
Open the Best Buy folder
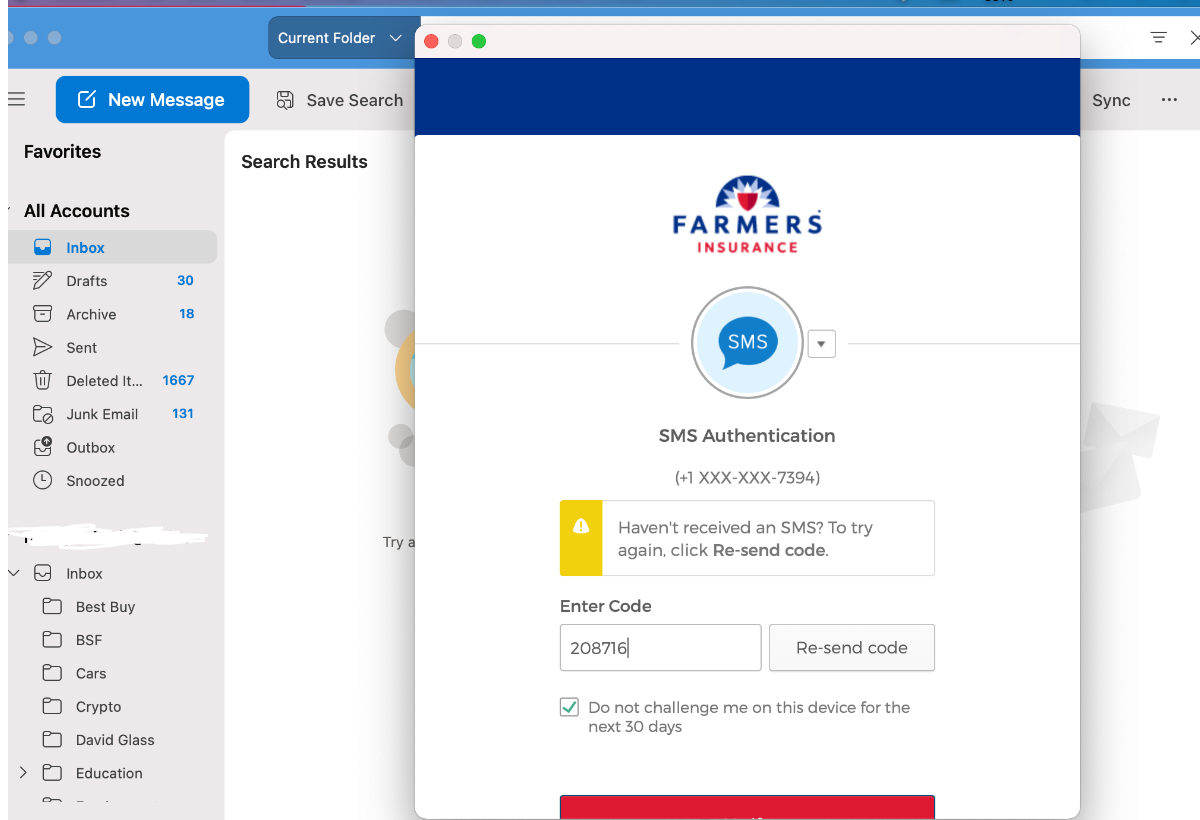coord(112,607)
